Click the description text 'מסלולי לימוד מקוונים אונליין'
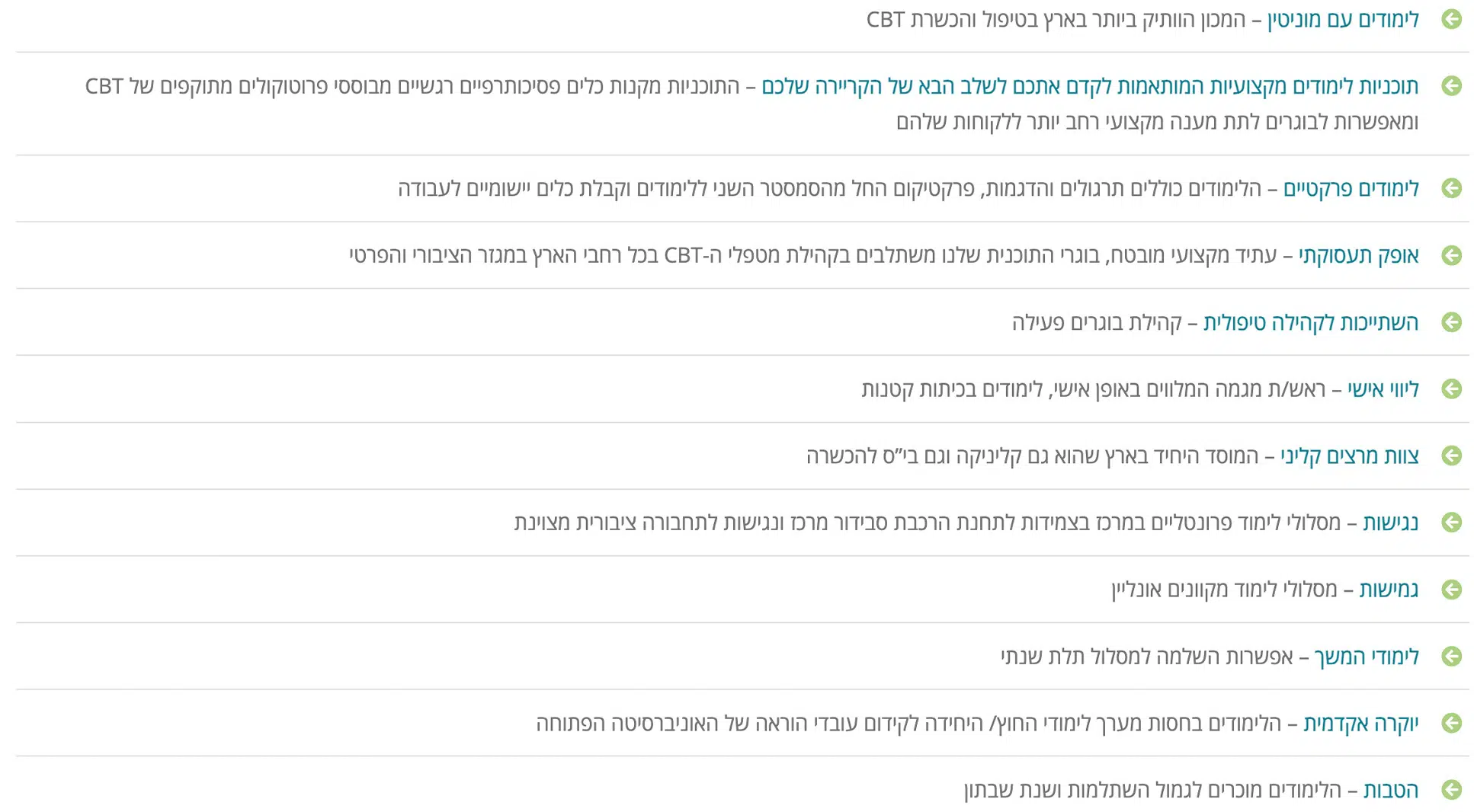 [1224, 590]
